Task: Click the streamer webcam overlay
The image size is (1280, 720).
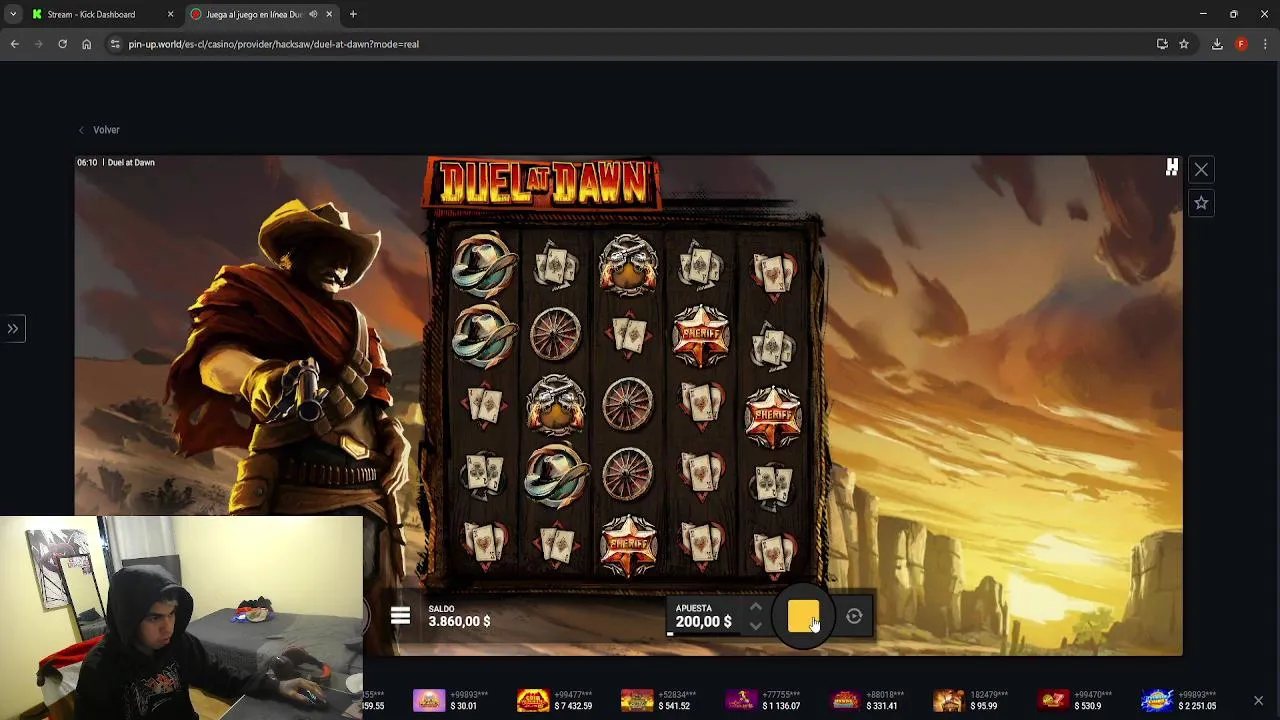Action: [x=181, y=617]
